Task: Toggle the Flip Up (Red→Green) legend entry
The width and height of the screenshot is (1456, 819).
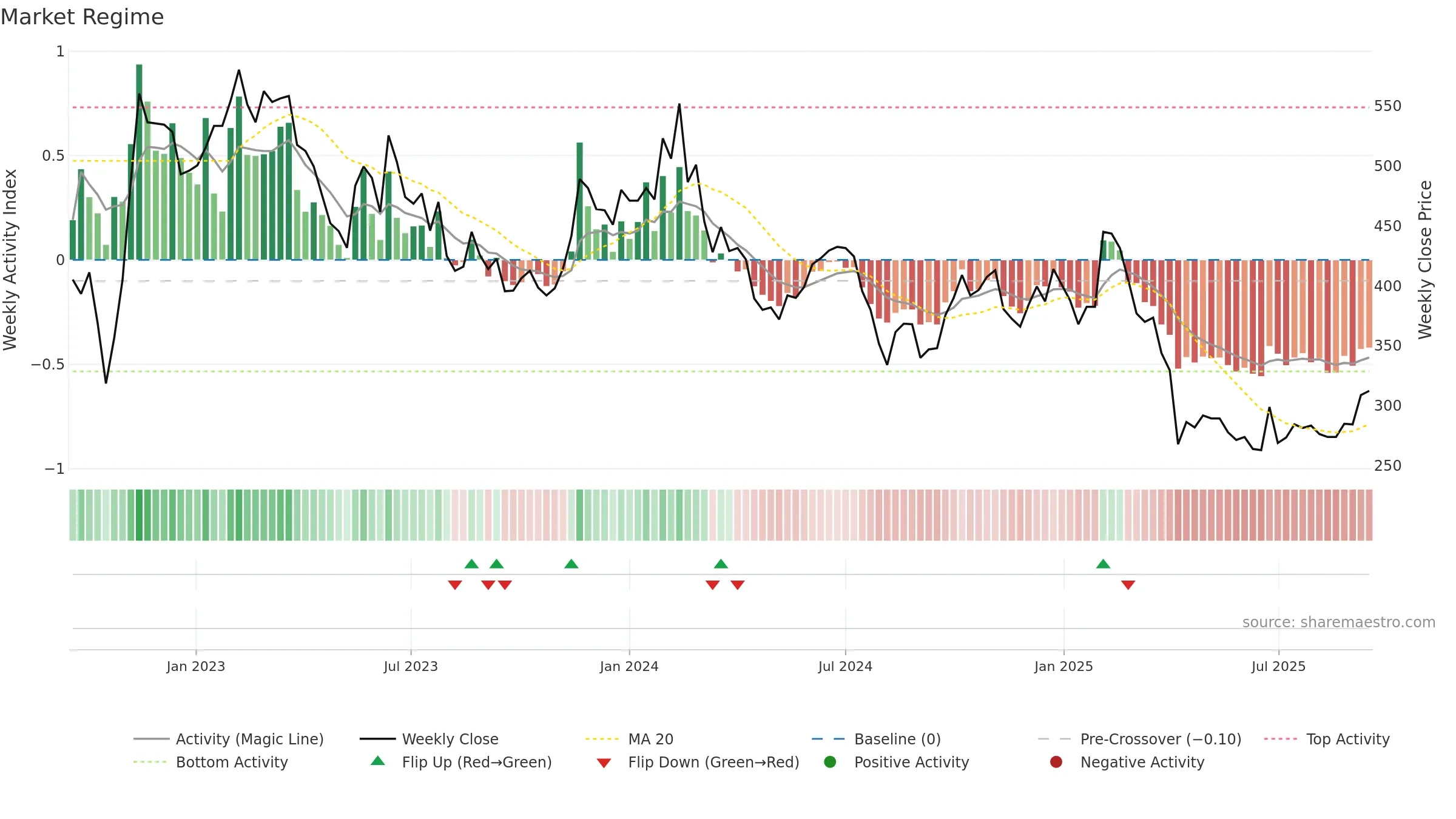Action: [461, 762]
